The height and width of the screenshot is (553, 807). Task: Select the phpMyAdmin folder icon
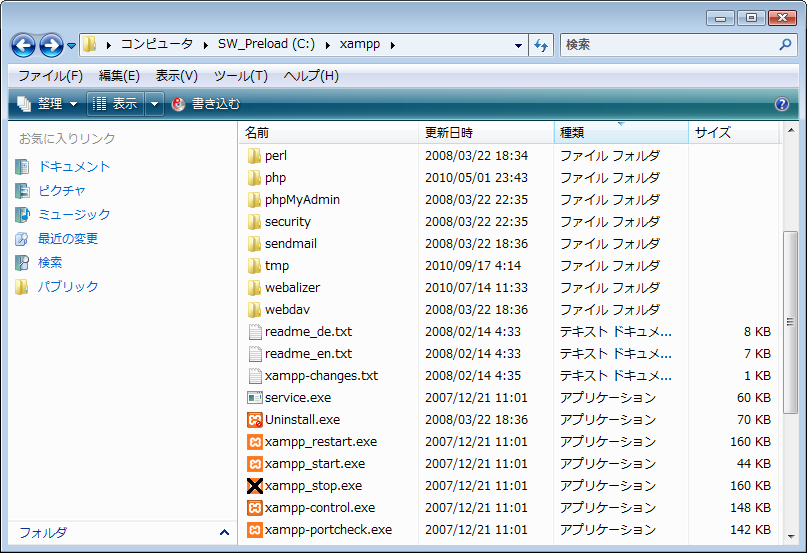click(254, 200)
